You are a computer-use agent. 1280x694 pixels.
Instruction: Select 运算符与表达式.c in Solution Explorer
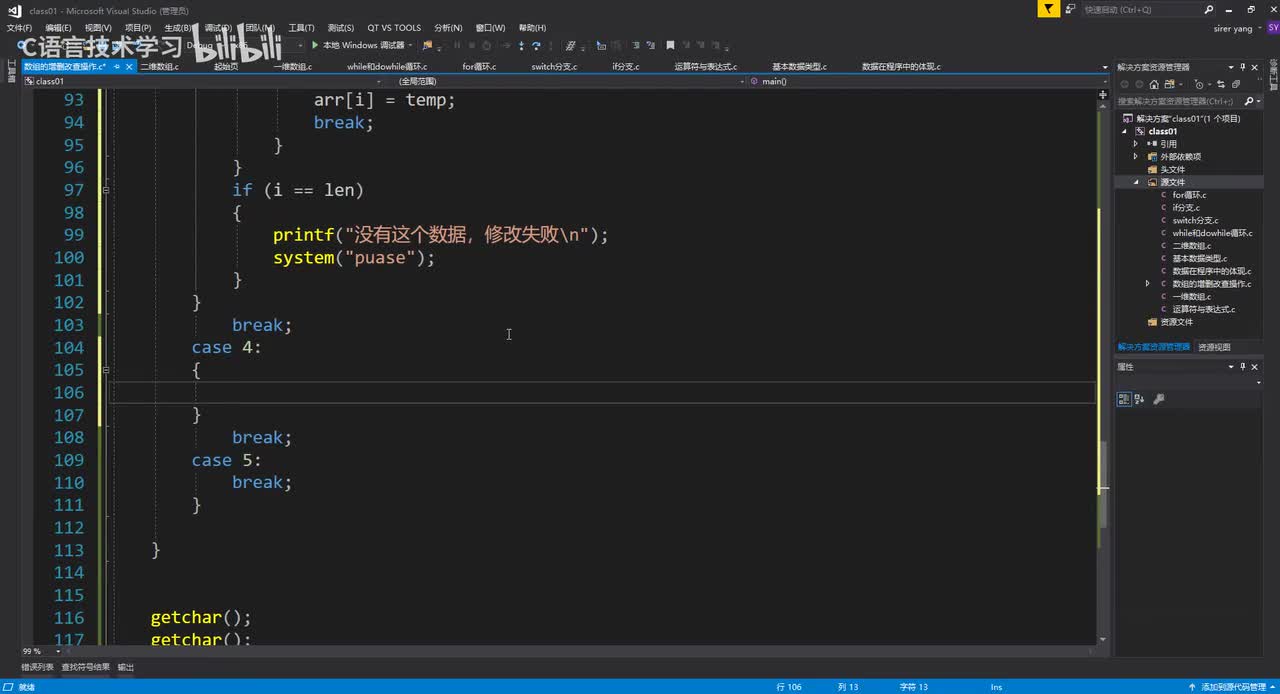click(x=1204, y=309)
